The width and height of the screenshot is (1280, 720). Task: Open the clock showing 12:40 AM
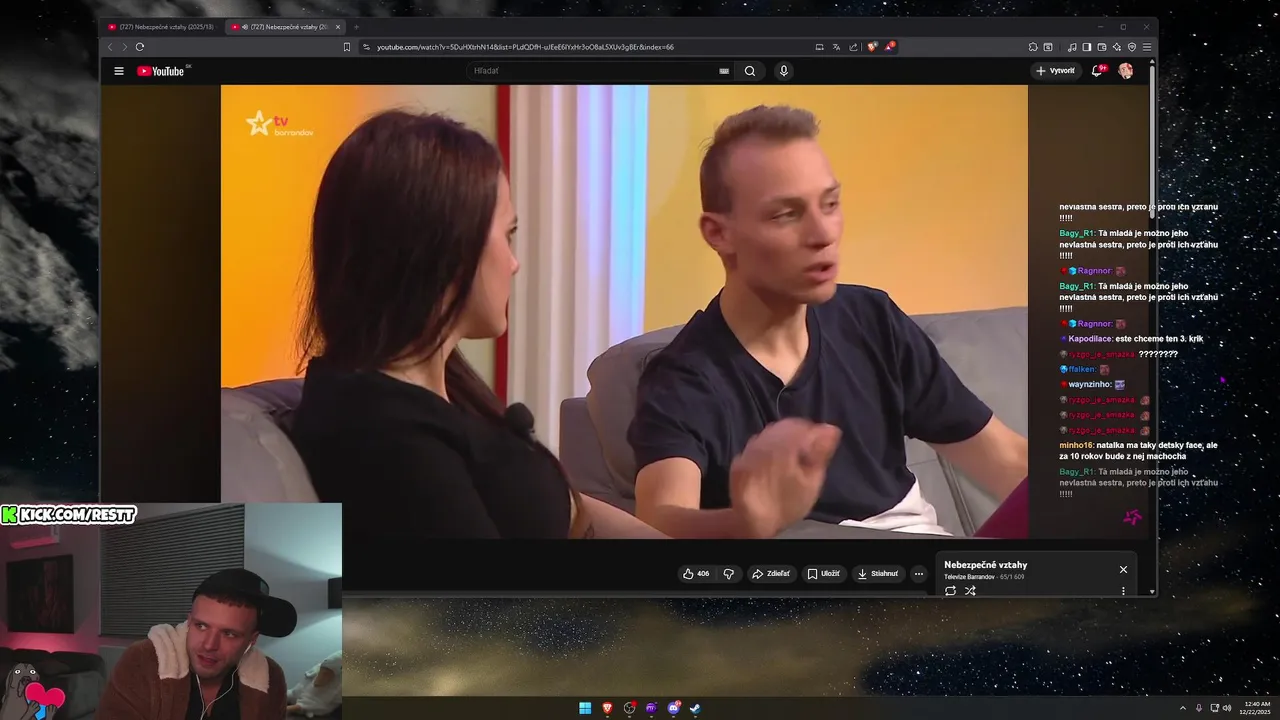[1257, 708]
